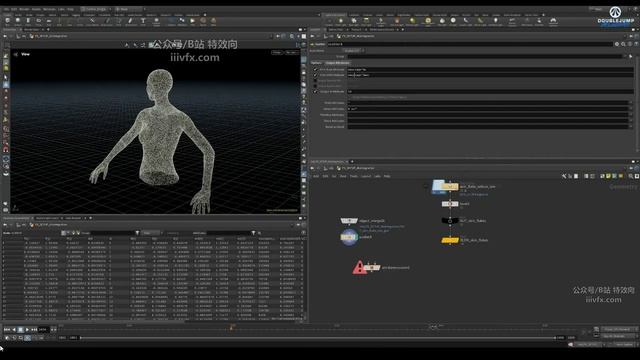Screen dimensions: 640x360
Task: Select the Platonic Solids shelf tool
Action: (156, 21)
